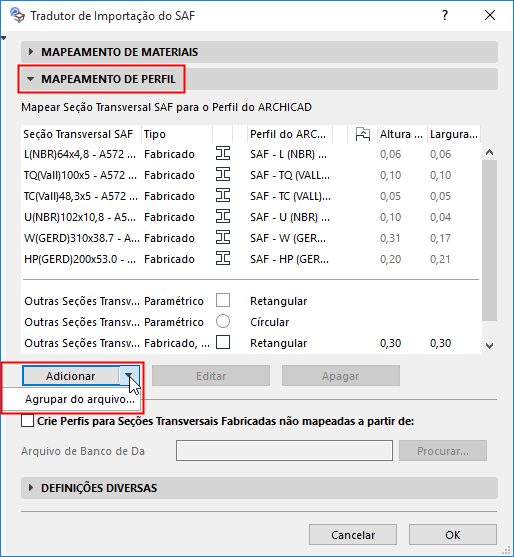Click SAF - U (NBR) ... profile cell

pos(290,217)
